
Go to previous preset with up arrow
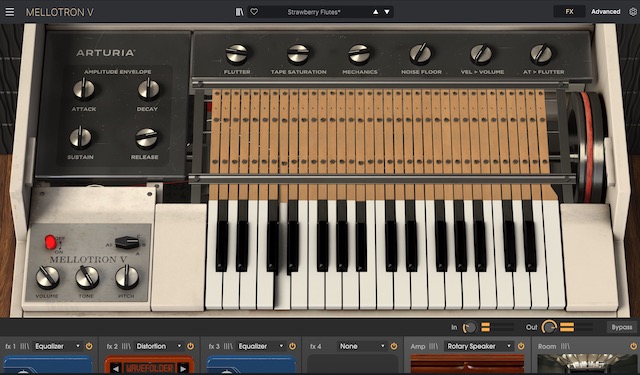point(376,12)
